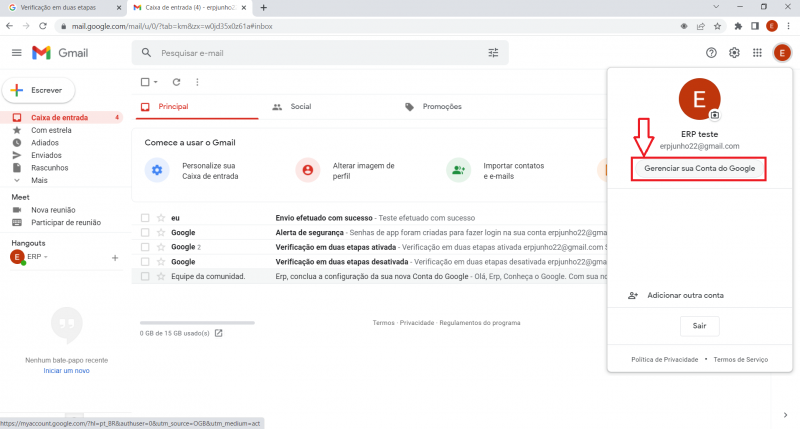Check the Equipe da comunidad. email
Screen dimensions: 800x429
[145, 276]
